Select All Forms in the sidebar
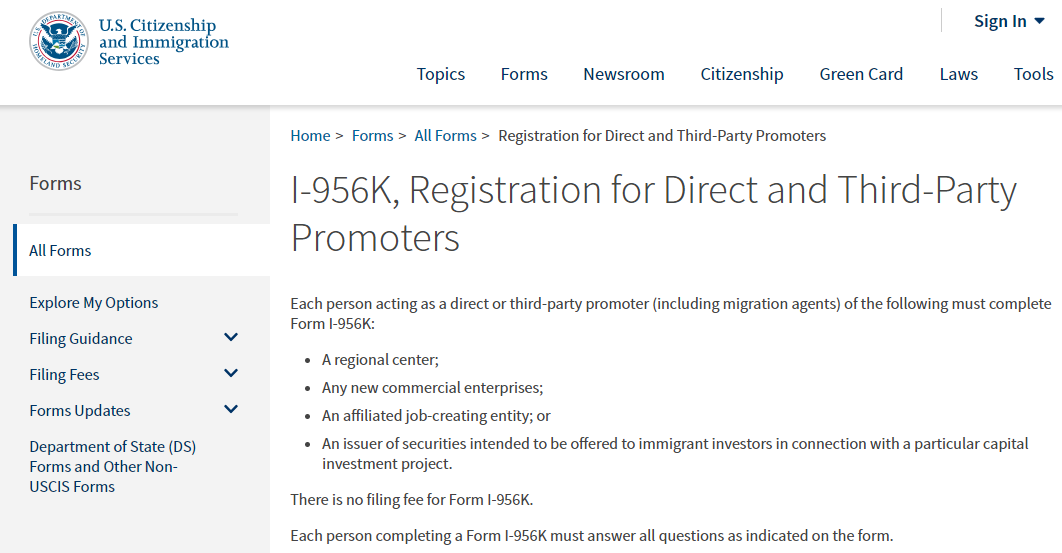Image resolution: width=1062 pixels, height=553 pixels. (x=60, y=250)
